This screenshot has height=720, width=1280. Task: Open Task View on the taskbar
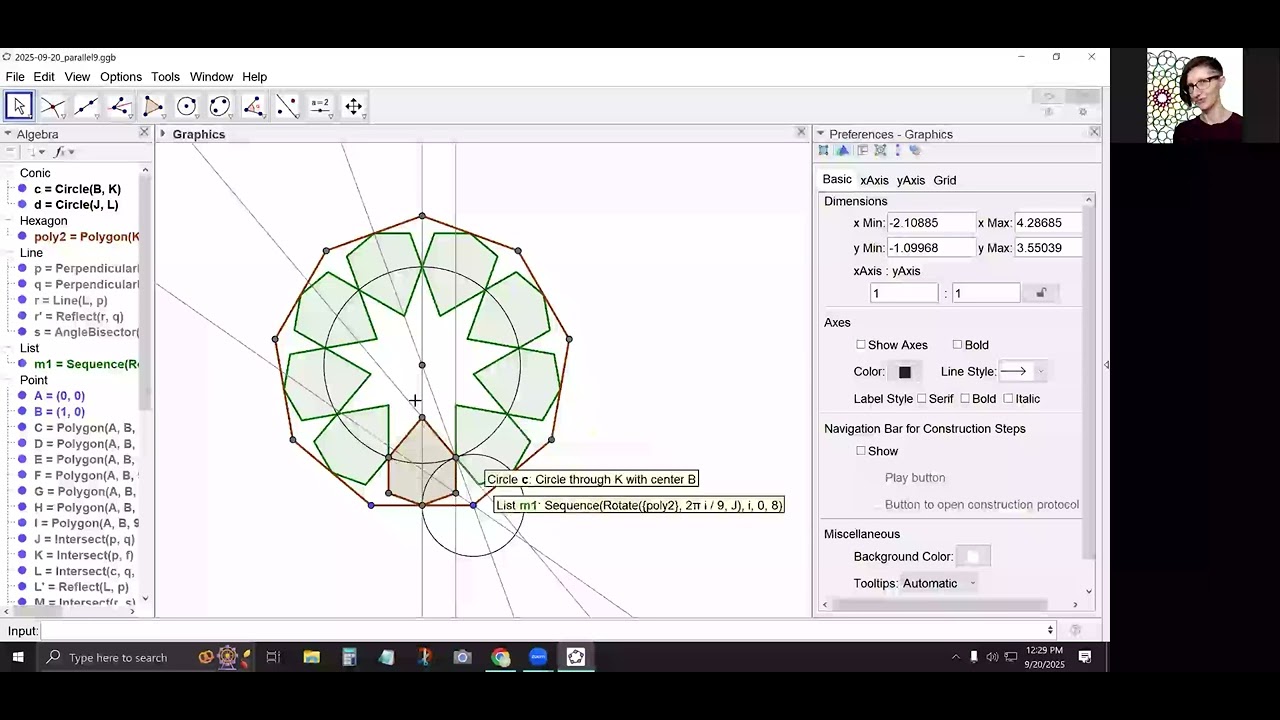click(x=272, y=657)
